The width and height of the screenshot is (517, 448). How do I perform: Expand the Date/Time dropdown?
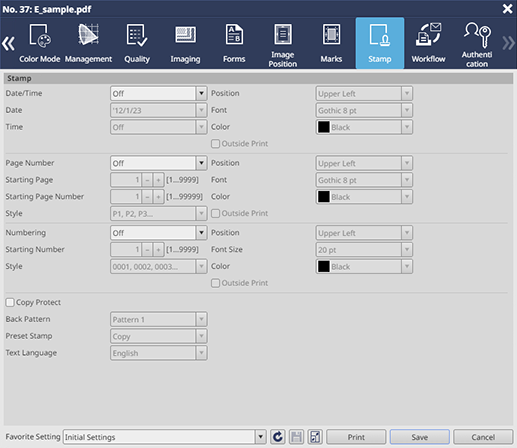pyautogui.click(x=201, y=93)
